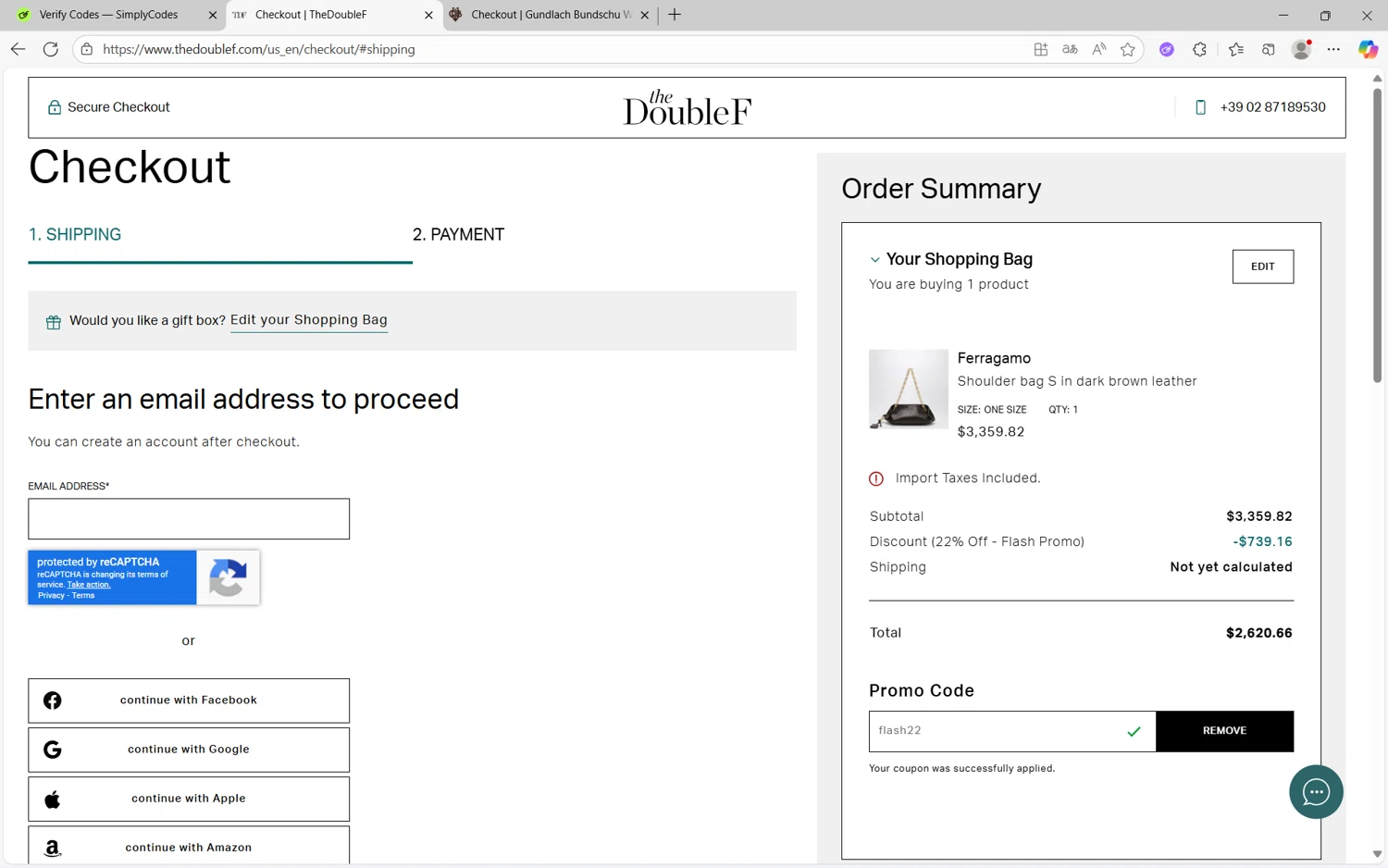Open the browser split screen icon
The height and width of the screenshot is (868, 1388).
(1041, 49)
